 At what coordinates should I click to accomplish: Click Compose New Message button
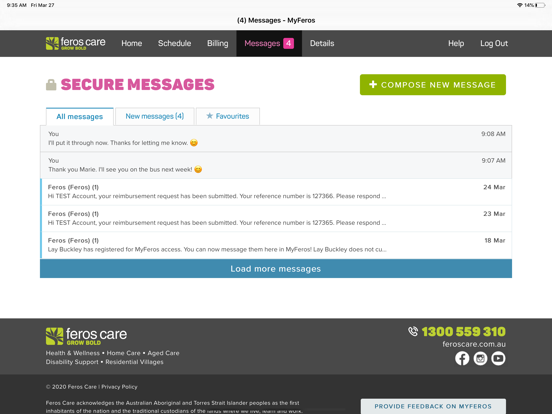coord(433,84)
